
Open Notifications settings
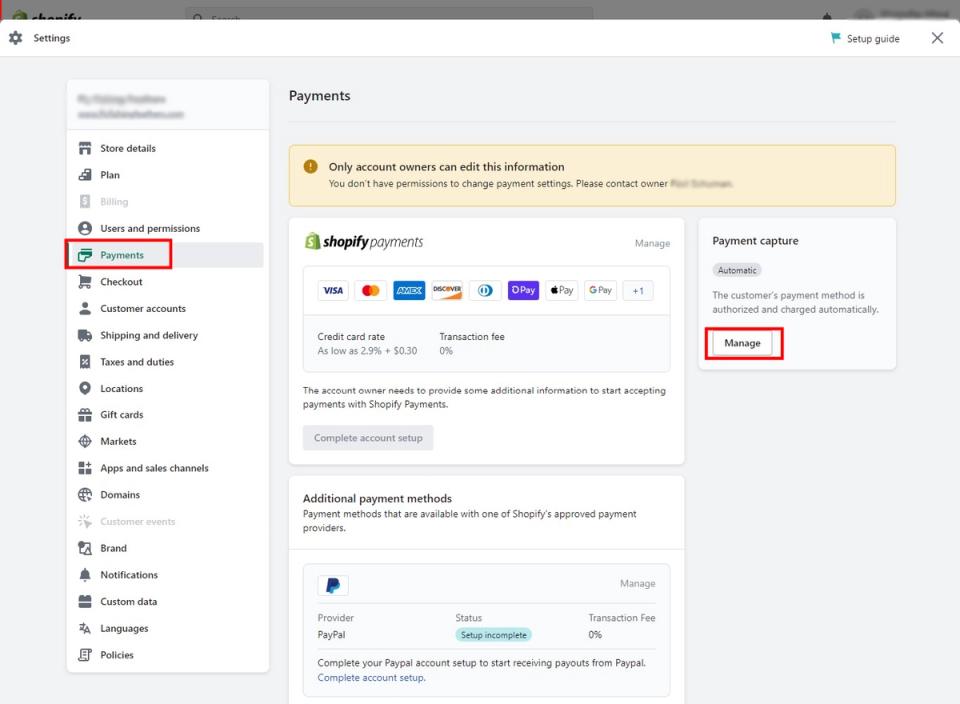click(129, 575)
